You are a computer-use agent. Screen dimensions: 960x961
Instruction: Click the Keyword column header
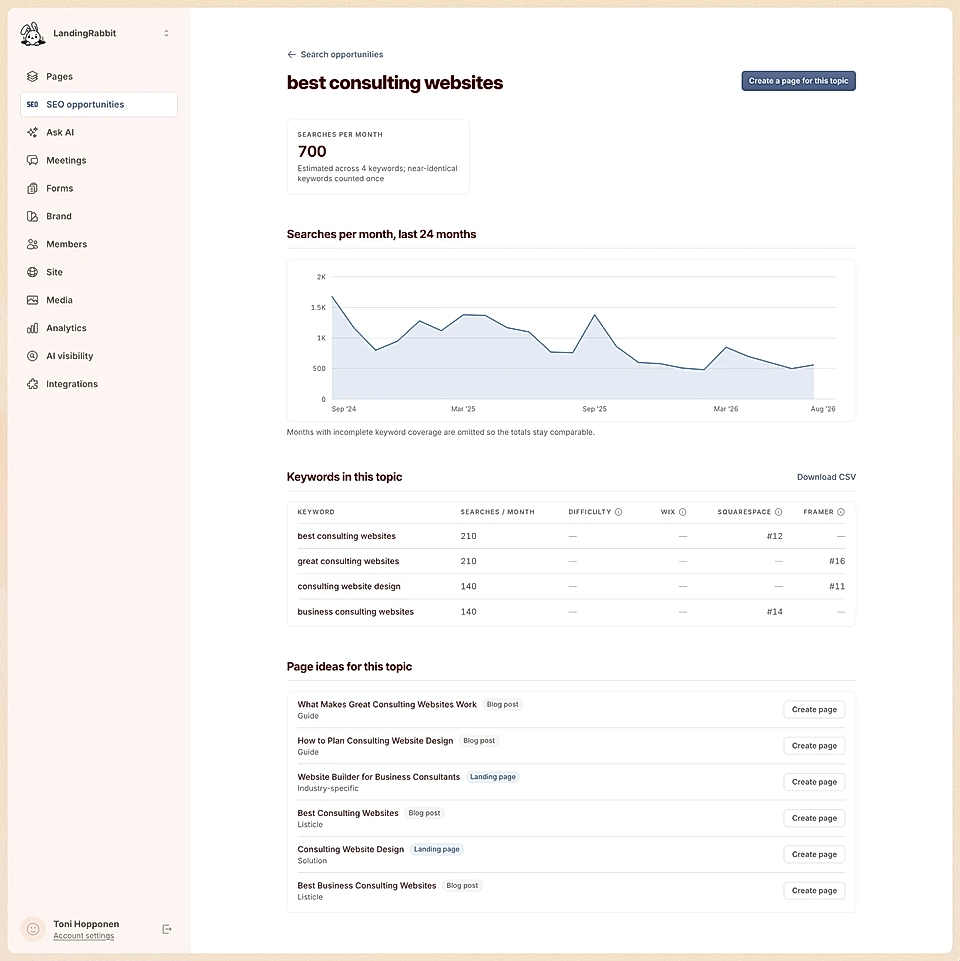[316, 512]
